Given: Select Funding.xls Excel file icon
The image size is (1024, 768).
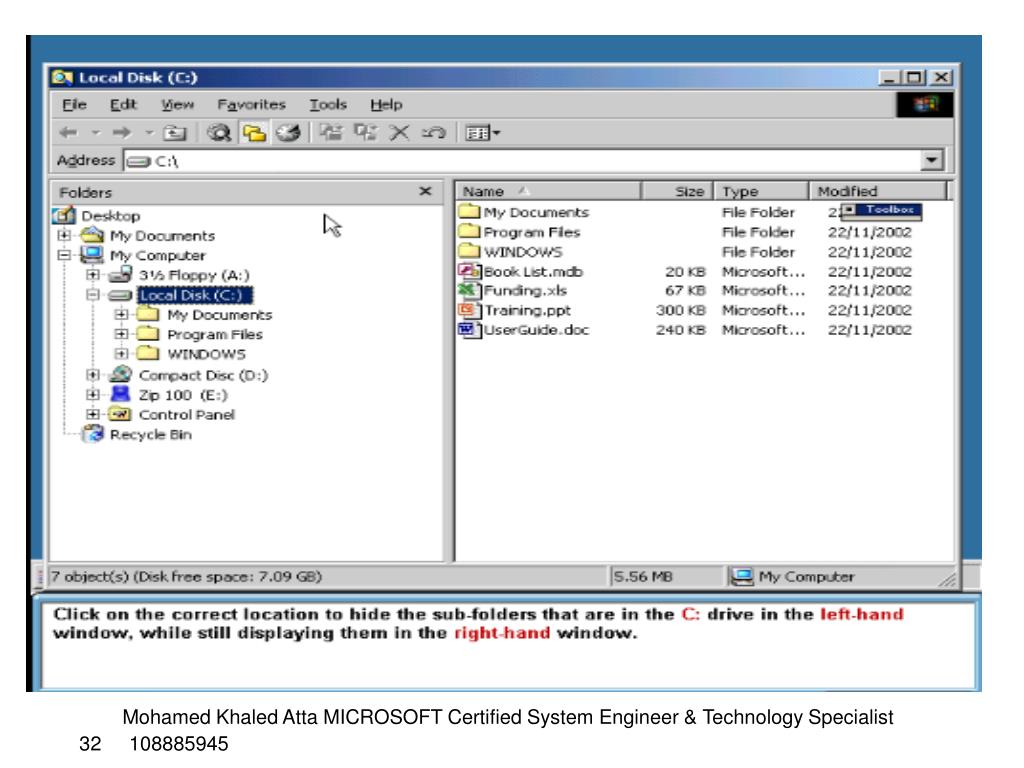Looking at the screenshot, I should pyautogui.click(x=469, y=290).
